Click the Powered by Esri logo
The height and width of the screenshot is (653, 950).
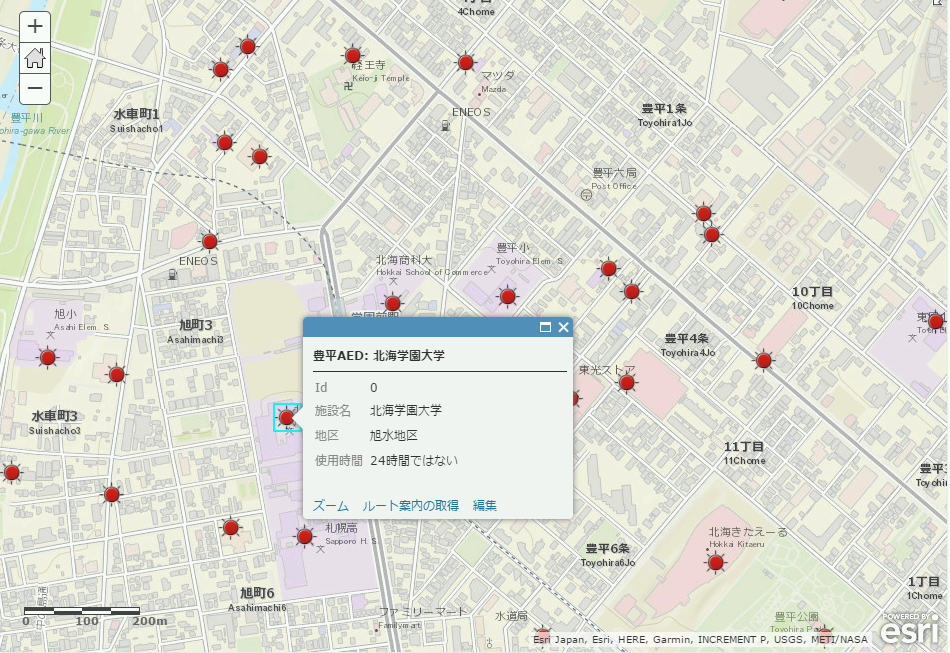tap(909, 628)
